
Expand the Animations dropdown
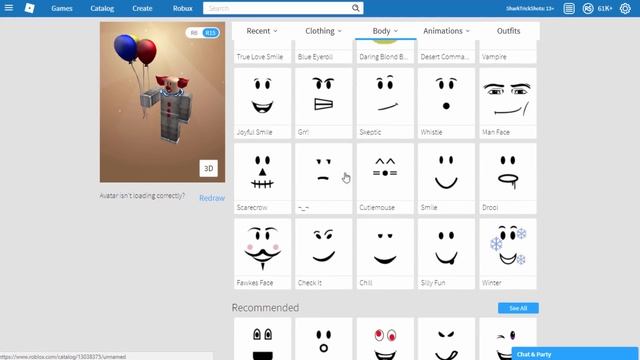(447, 31)
